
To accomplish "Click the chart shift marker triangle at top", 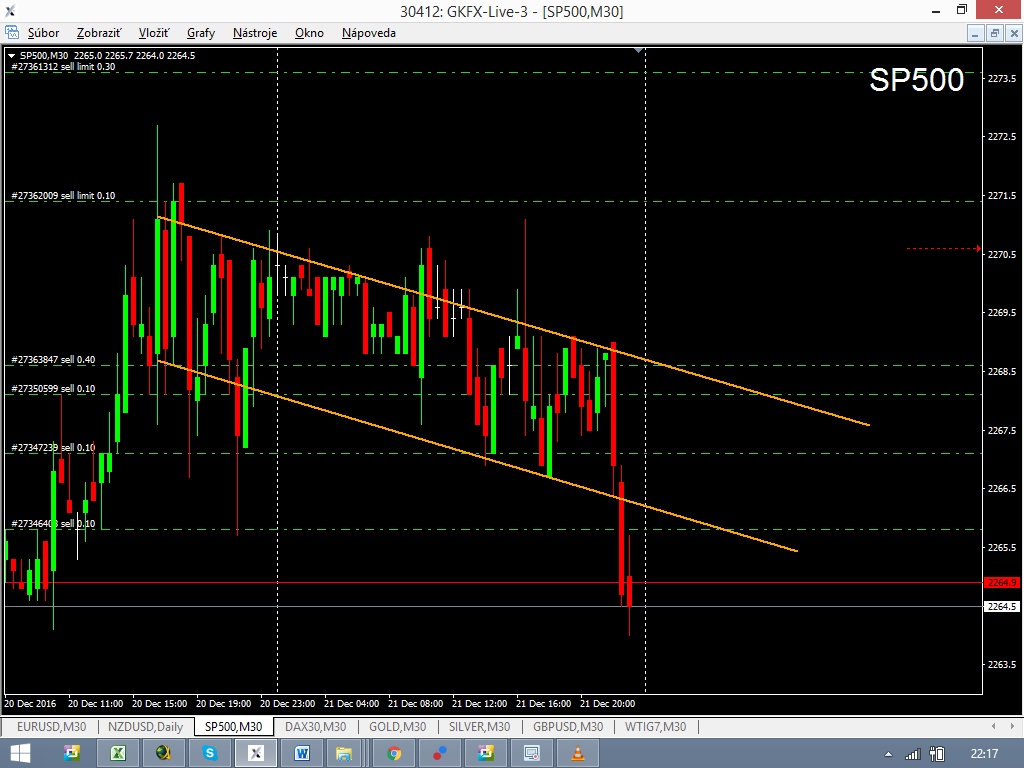I will (639, 50).
